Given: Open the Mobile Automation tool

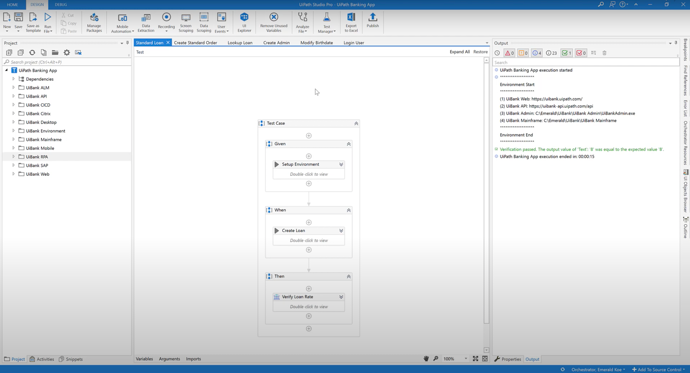Looking at the screenshot, I should 122,23.
